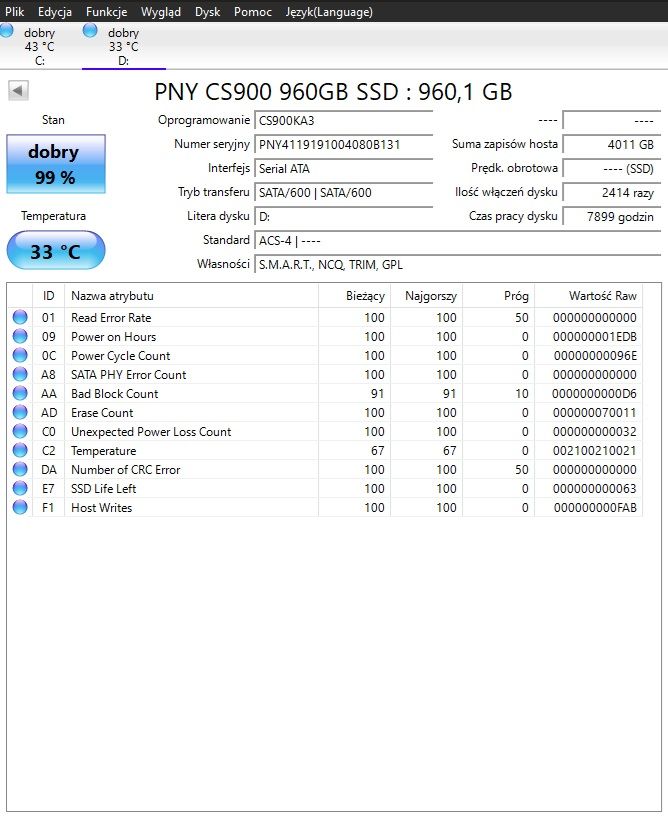The image size is (668, 816).
Task: Click the Czas pracy dysku value 7899 godzin
Action: (x=611, y=216)
